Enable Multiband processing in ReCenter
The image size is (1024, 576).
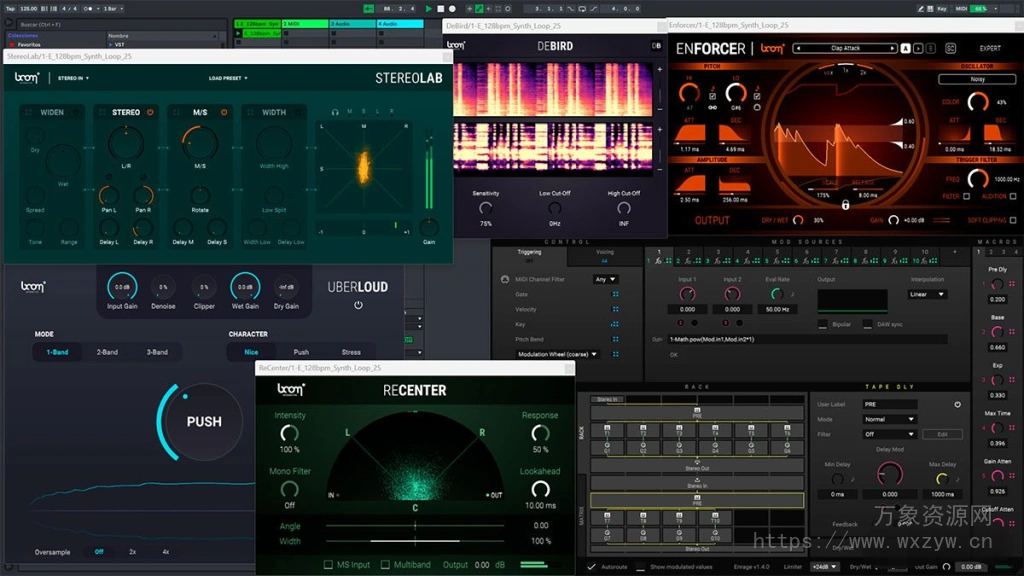click(x=386, y=563)
